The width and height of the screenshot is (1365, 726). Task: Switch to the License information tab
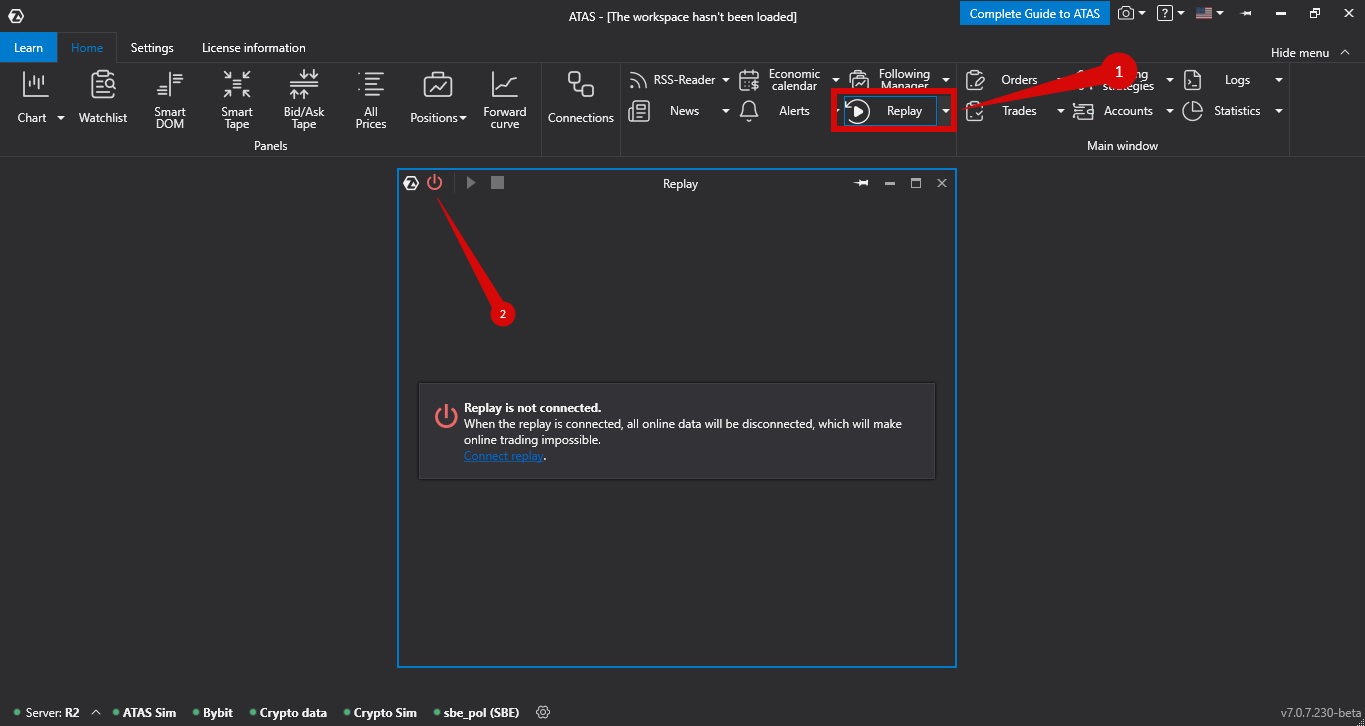254,47
